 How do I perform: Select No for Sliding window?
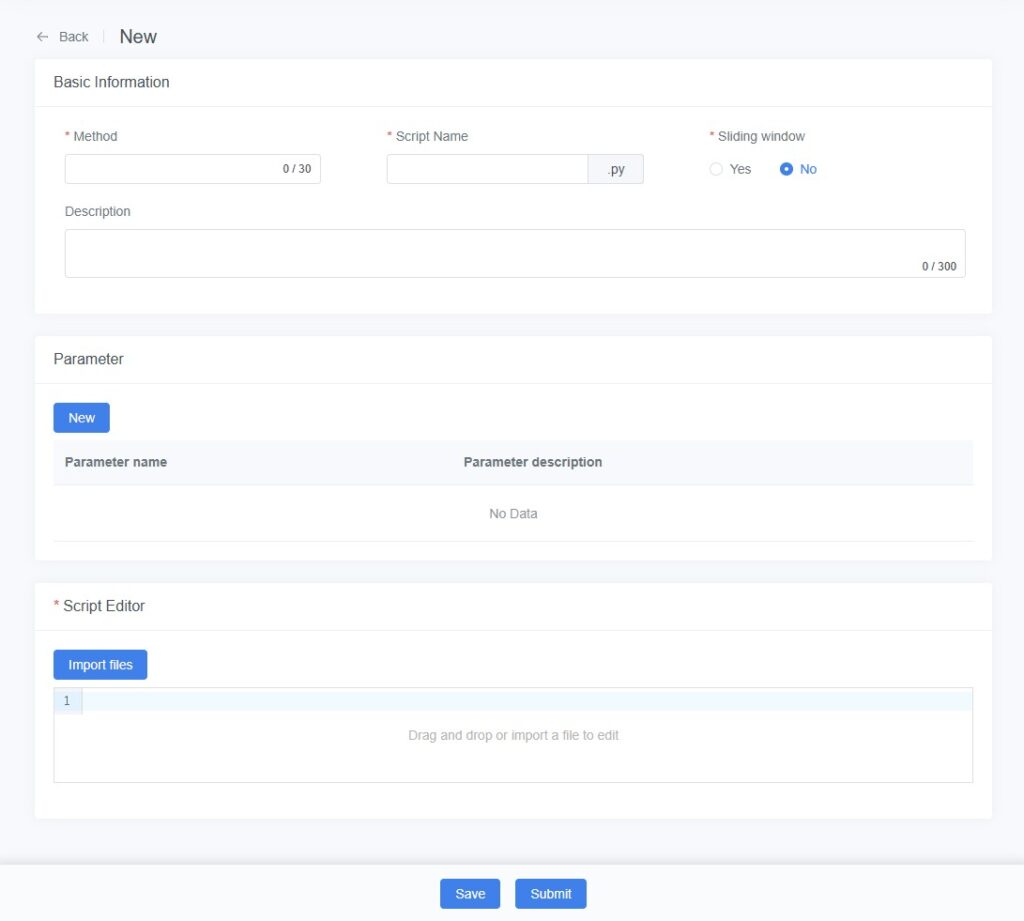[786, 169]
